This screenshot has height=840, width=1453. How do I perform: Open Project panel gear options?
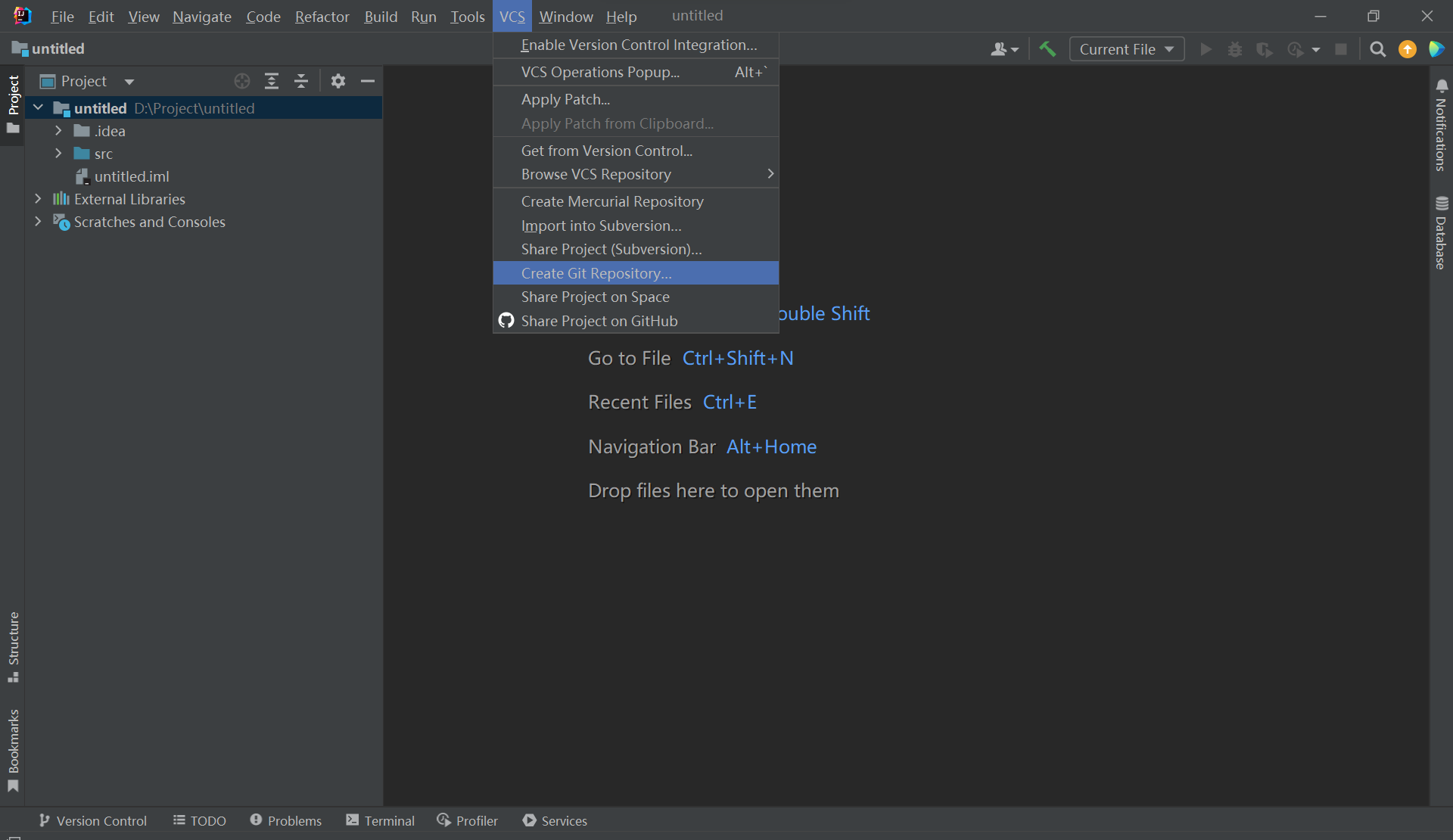pyautogui.click(x=338, y=81)
